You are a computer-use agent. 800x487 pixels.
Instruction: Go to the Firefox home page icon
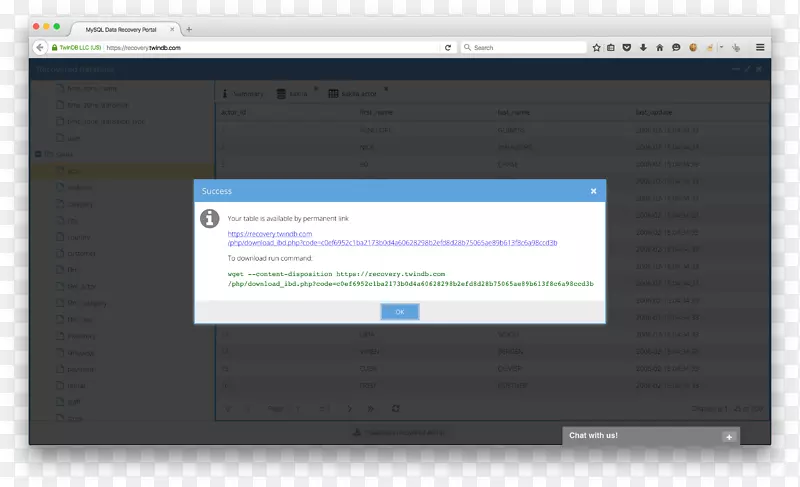[x=659, y=47]
